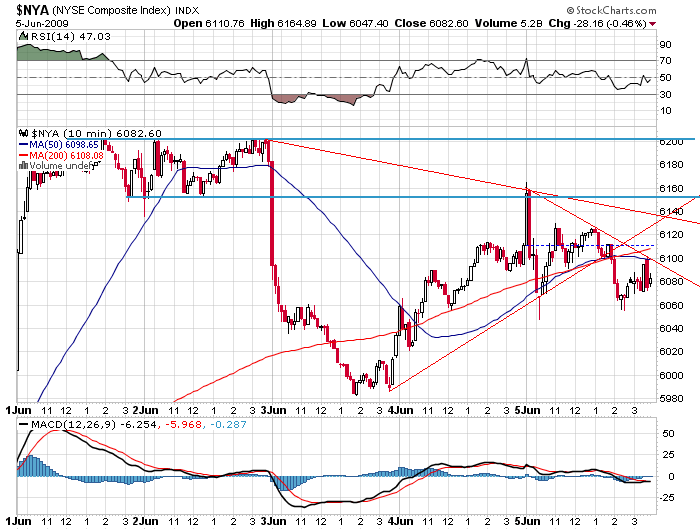Click the 6020 price axis label
This screenshot has width=700, height=530.
point(671,351)
